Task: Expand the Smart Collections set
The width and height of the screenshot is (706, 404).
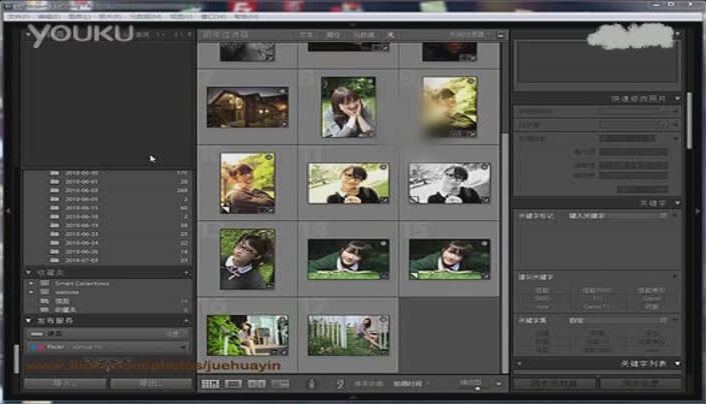Action: pos(31,283)
